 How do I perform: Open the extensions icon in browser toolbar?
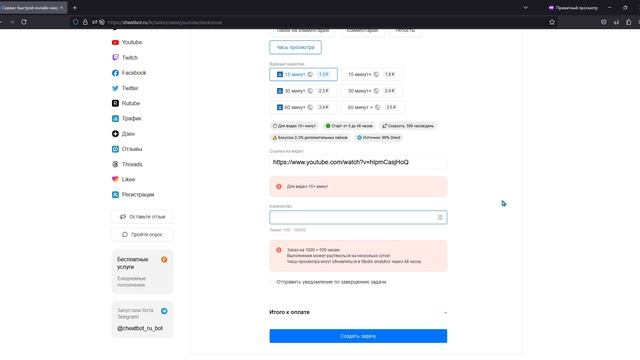629,22
